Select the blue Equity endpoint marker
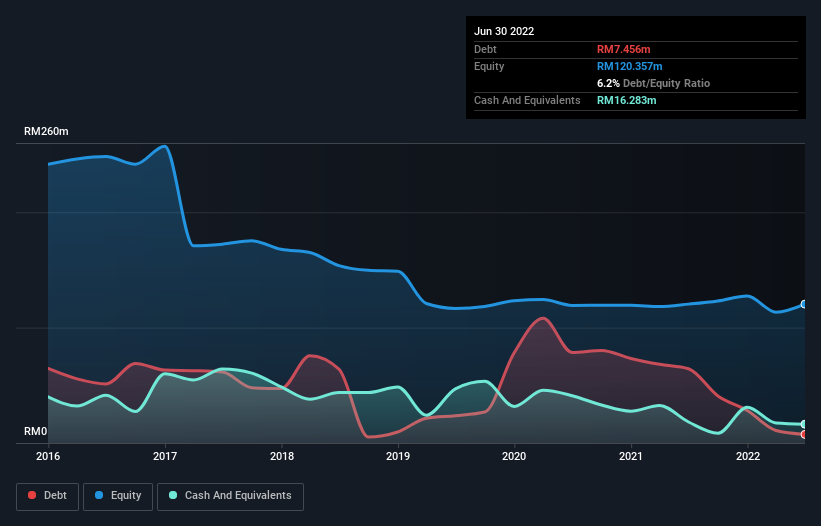The width and height of the screenshot is (821, 526). tap(804, 304)
